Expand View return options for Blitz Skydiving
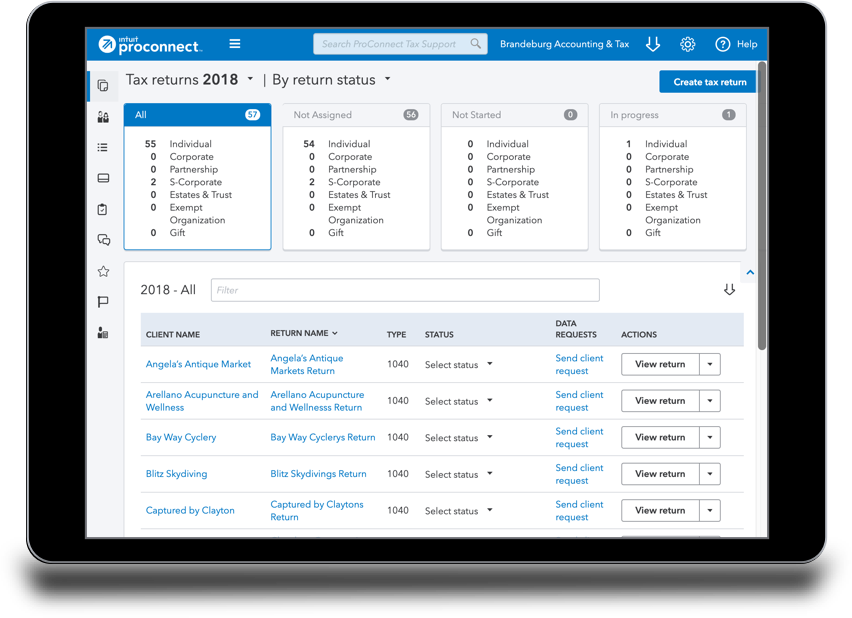The width and height of the screenshot is (852, 618). [x=710, y=474]
